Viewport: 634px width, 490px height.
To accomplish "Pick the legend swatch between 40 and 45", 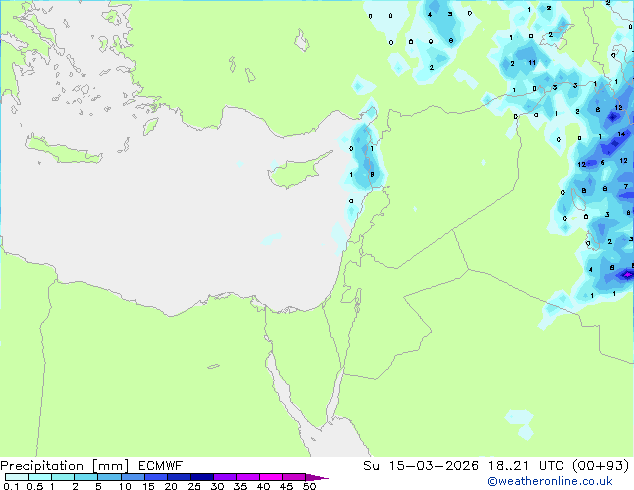I will pos(271,477).
